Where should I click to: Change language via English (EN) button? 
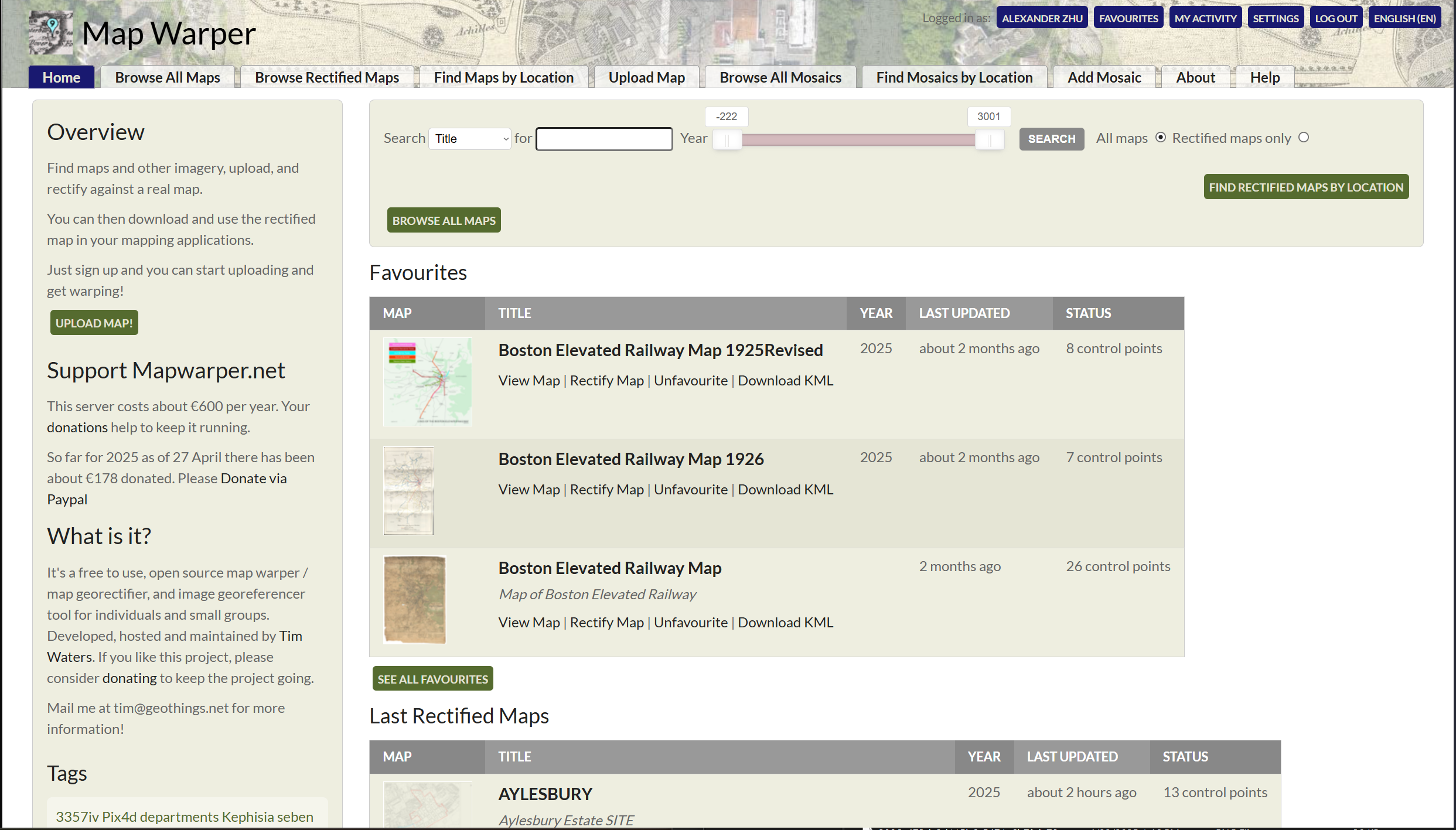click(x=1405, y=18)
